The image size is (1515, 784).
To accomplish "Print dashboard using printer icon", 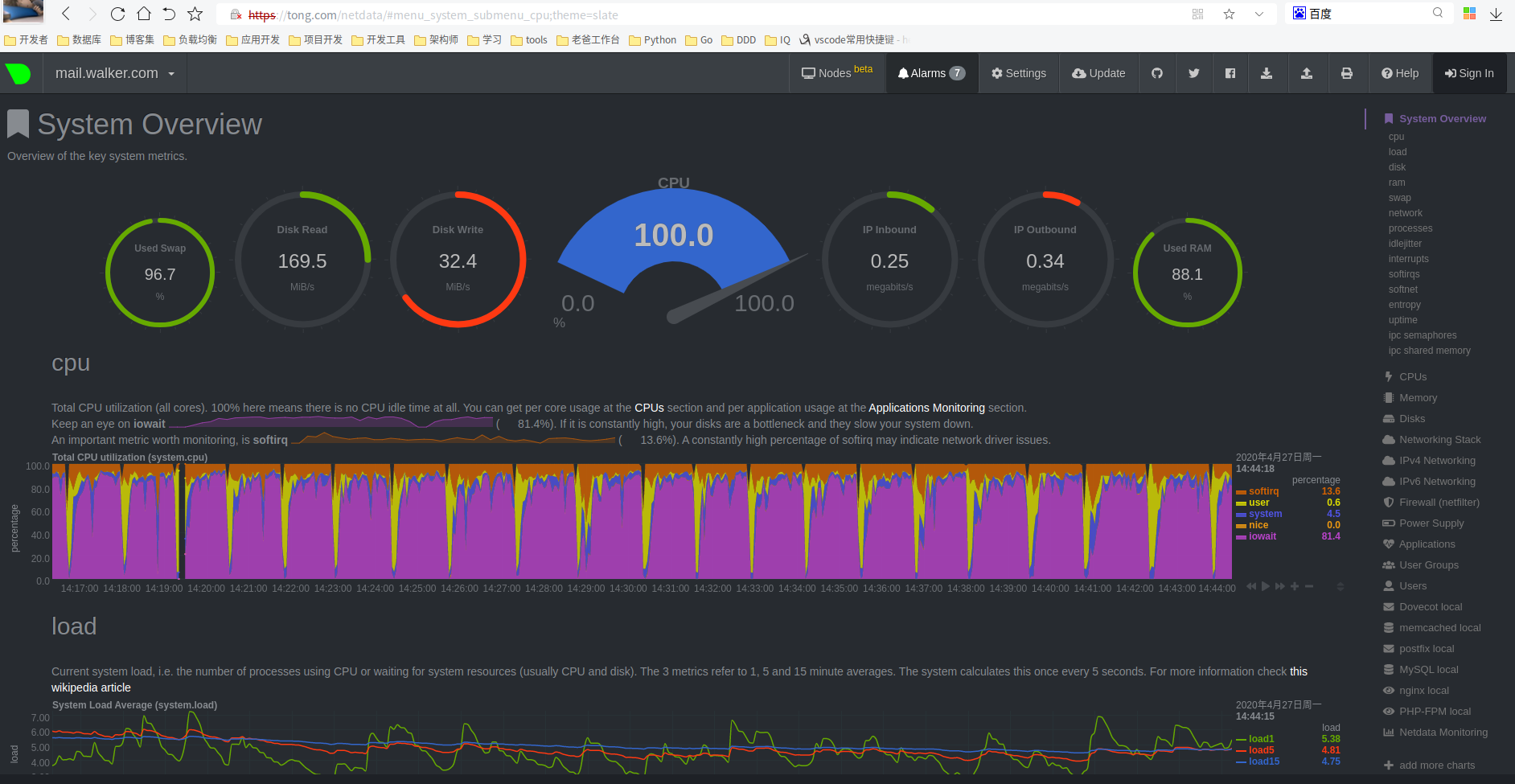I will [x=1347, y=73].
